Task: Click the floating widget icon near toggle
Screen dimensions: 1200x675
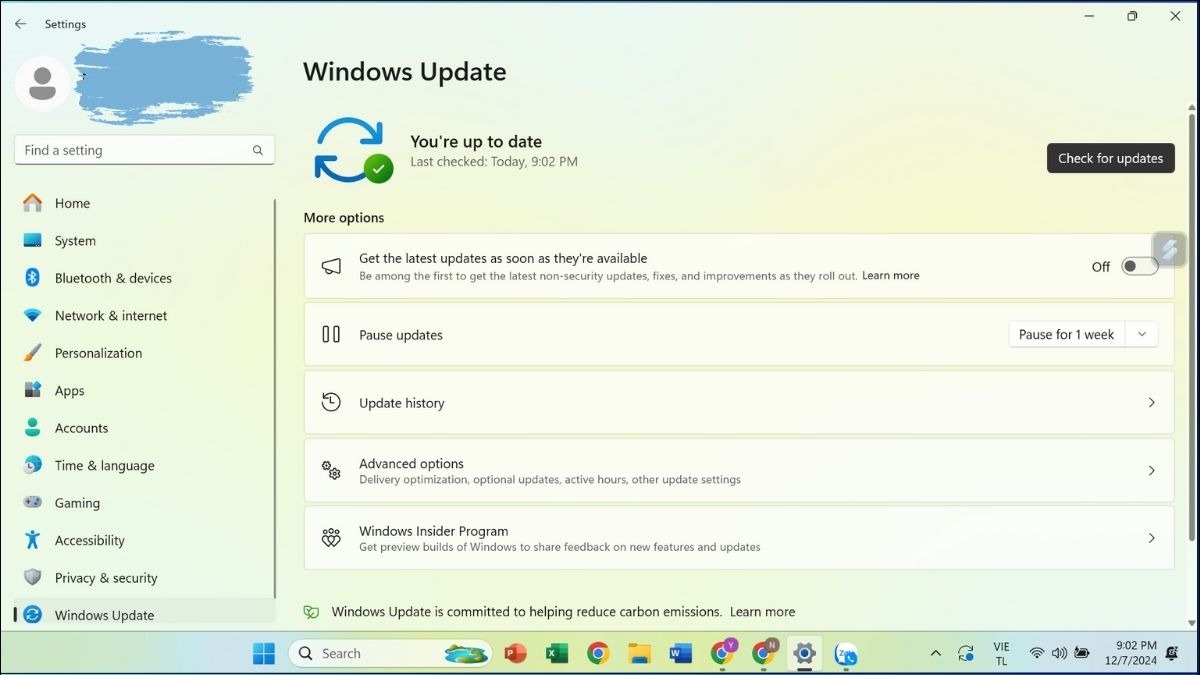Action: click(1169, 249)
